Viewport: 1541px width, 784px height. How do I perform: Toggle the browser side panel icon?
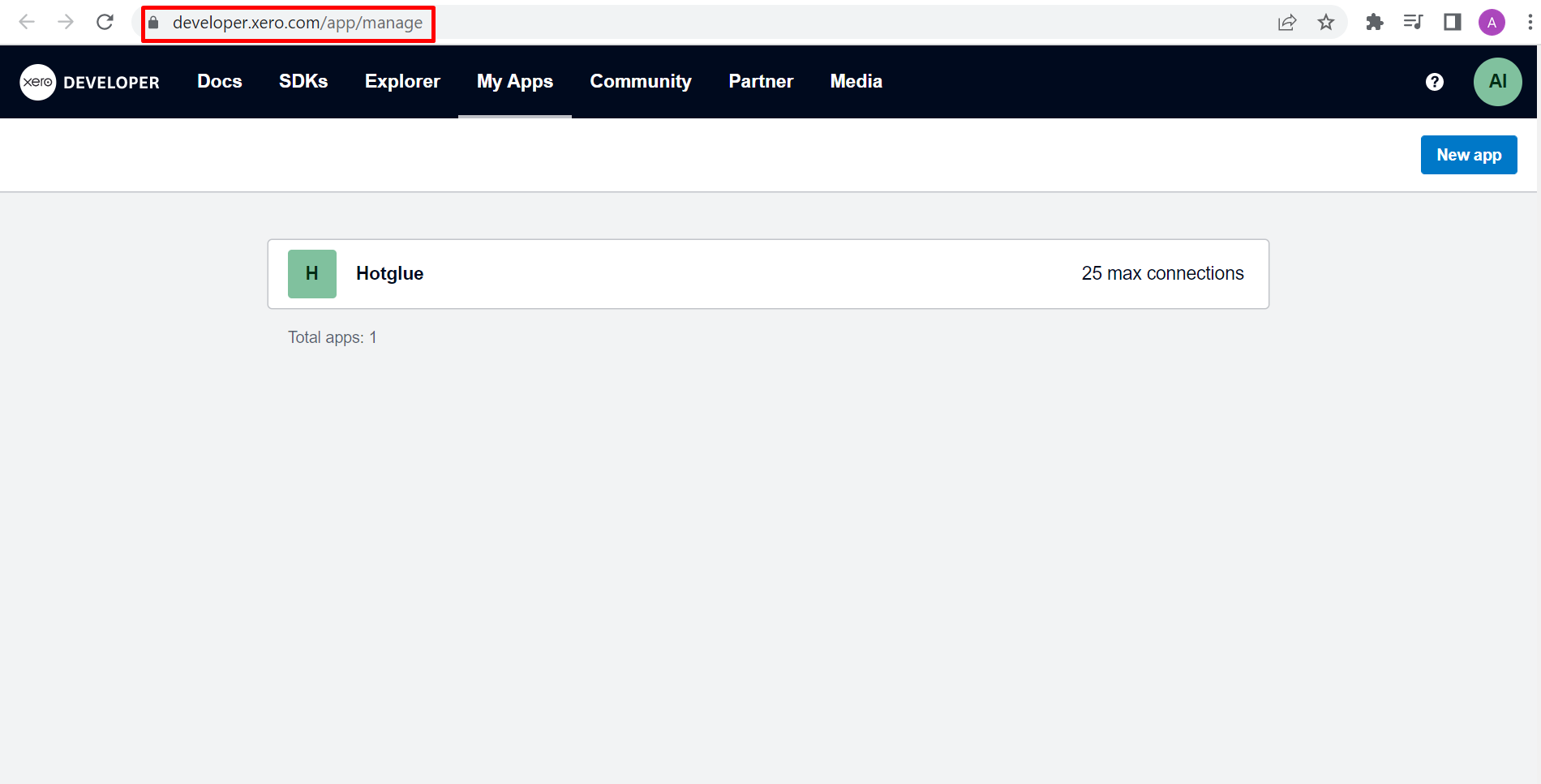[x=1453, y=23]
